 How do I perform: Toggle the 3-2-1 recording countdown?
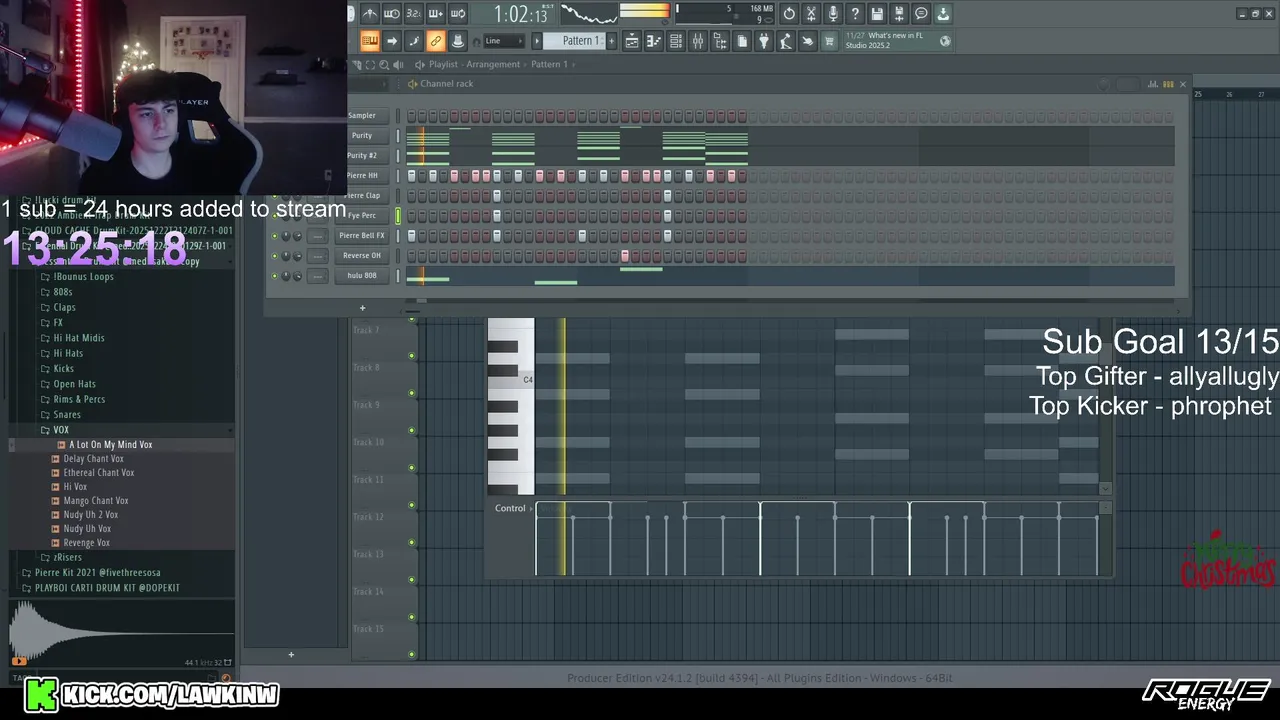click(x=414, y=14)
